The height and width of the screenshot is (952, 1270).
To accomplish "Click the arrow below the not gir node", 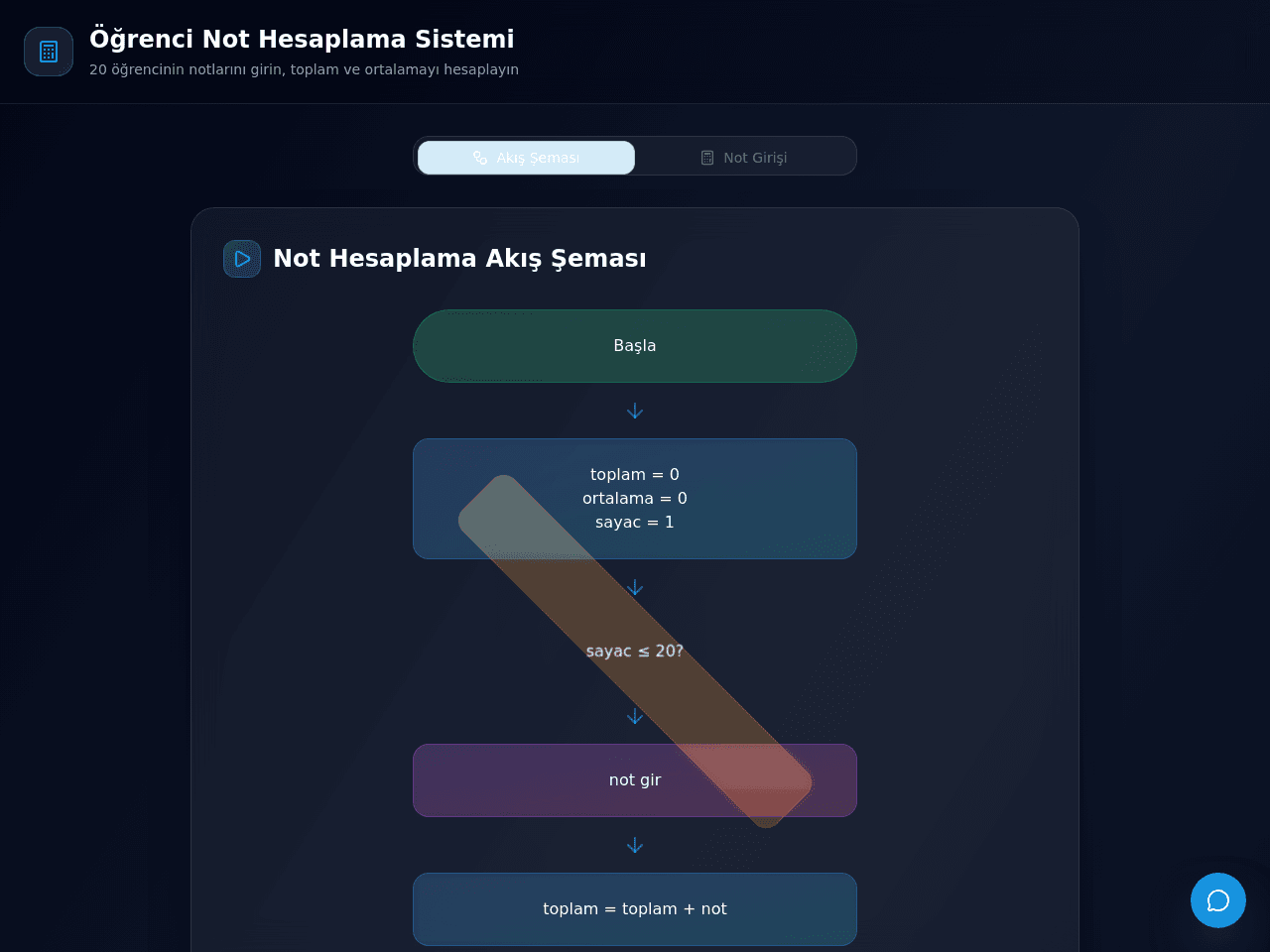I will pos(635,845).
